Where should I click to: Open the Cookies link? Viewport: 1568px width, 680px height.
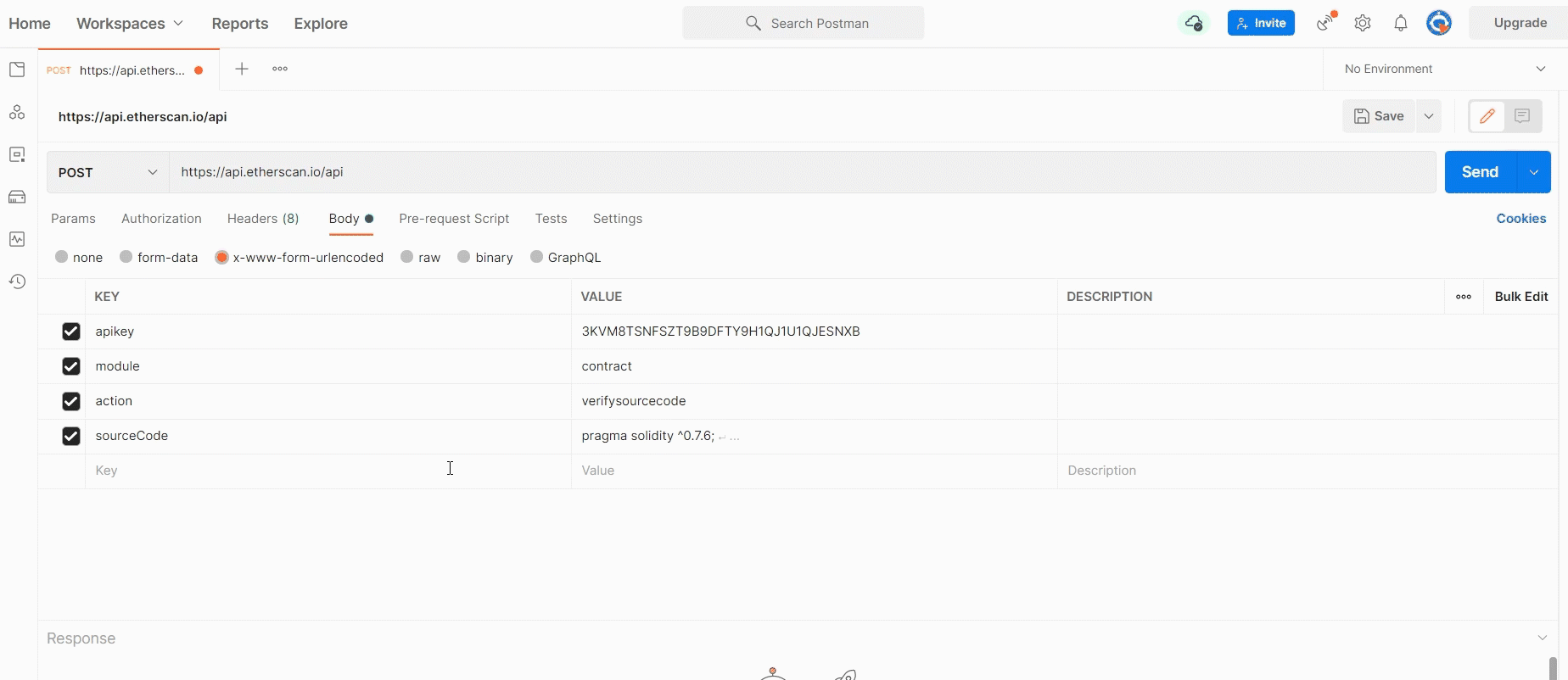coord(1520,219)
